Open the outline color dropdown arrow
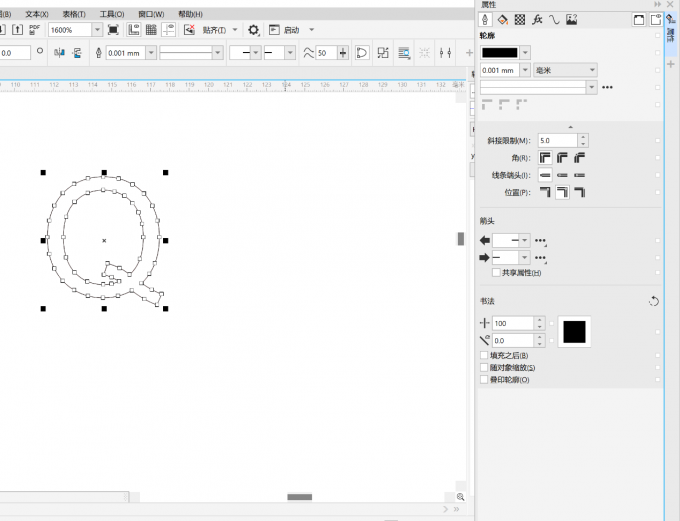680x521 pixels. (x=525, y=52)
